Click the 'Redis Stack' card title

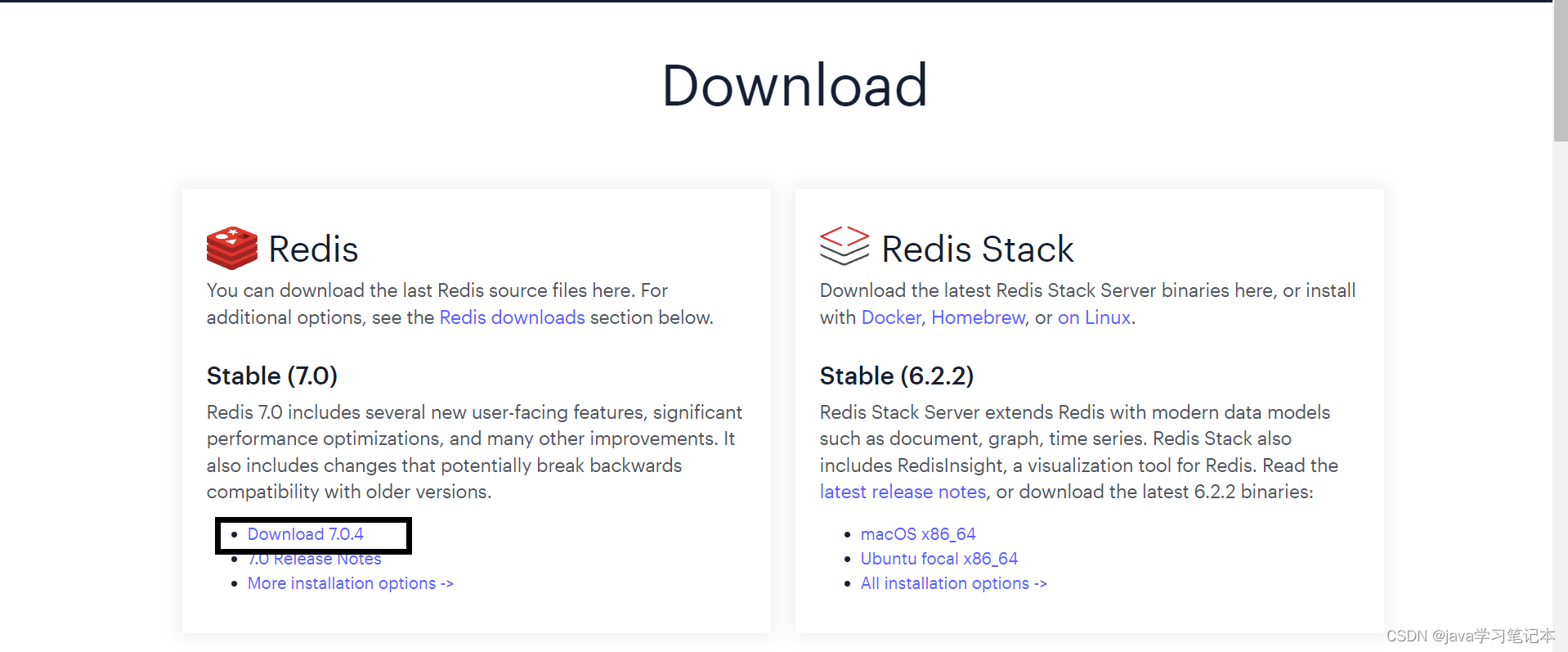pos(977,249)
